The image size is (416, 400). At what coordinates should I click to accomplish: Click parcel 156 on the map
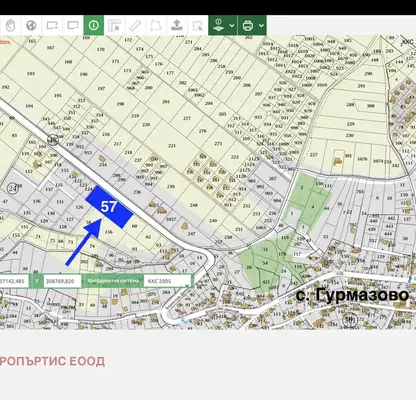tap(109, 232)
